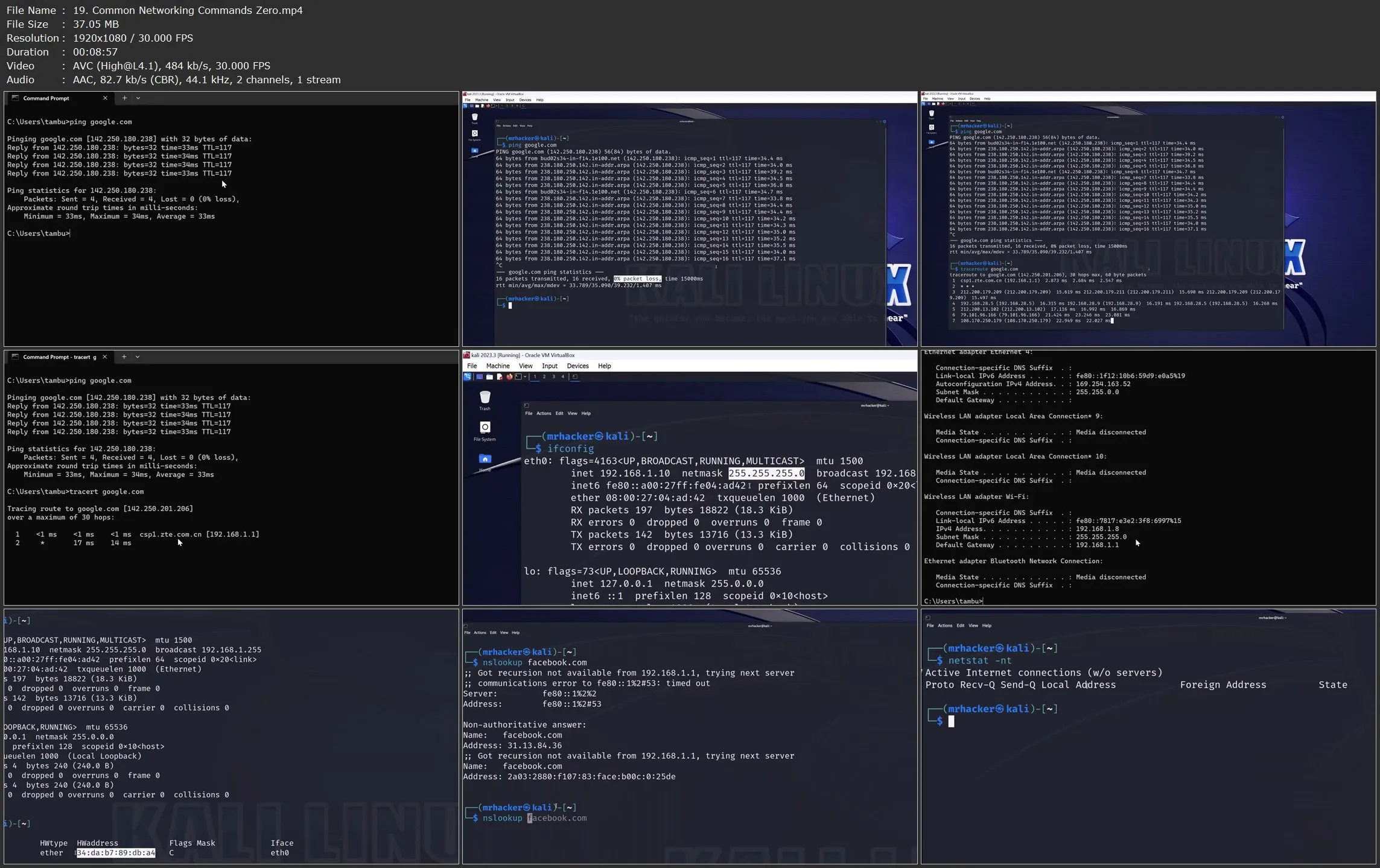Image resolution: width=1380 pixels, height=868 pixels.
Task: Click the 'netstat -nt' command text
Action: coord(980,661)
